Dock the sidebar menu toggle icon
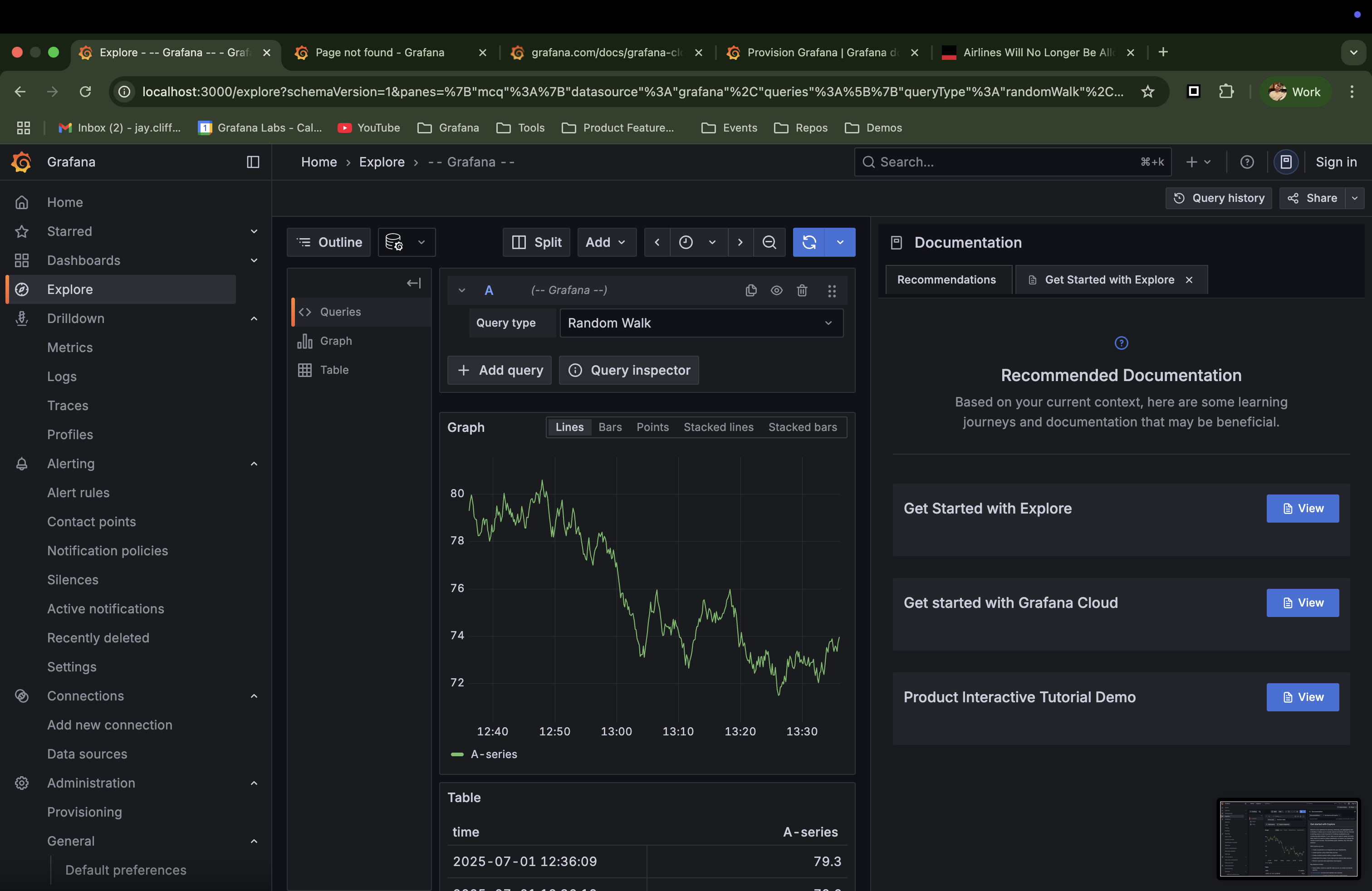The width and height of the screenshot is (1372, 891). click(253, 162)
